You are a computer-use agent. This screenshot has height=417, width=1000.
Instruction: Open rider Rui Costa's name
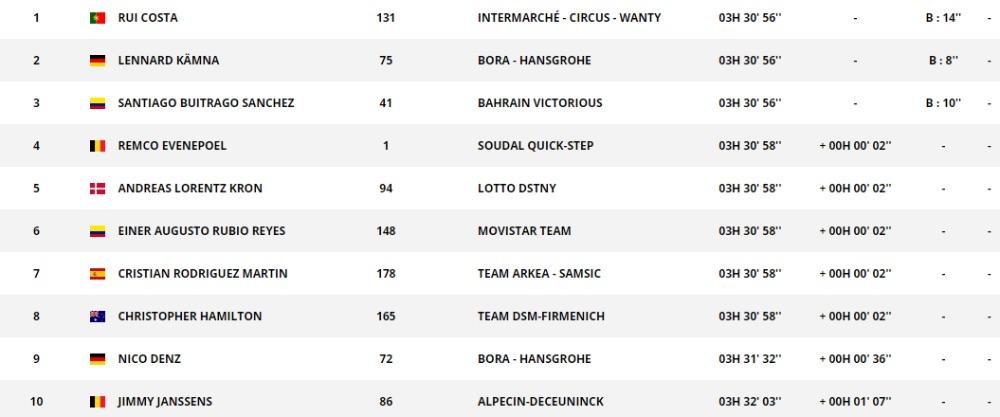(148, 18)
